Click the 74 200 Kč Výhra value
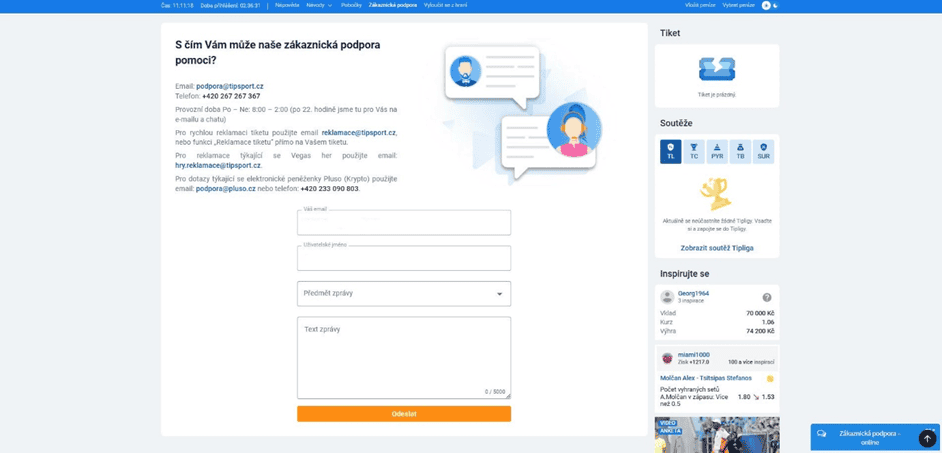This screenshot has width=942, height=453. pos(760,331)
